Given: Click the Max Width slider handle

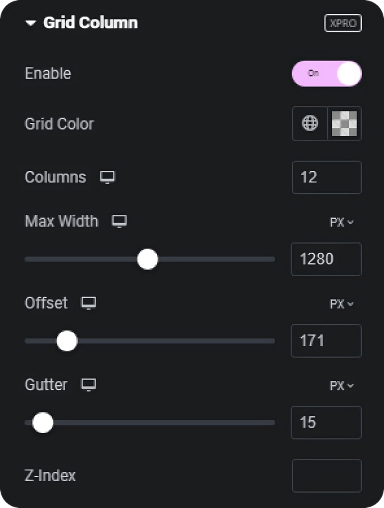Looking at the screenshot, I should (x=147, y=259).
